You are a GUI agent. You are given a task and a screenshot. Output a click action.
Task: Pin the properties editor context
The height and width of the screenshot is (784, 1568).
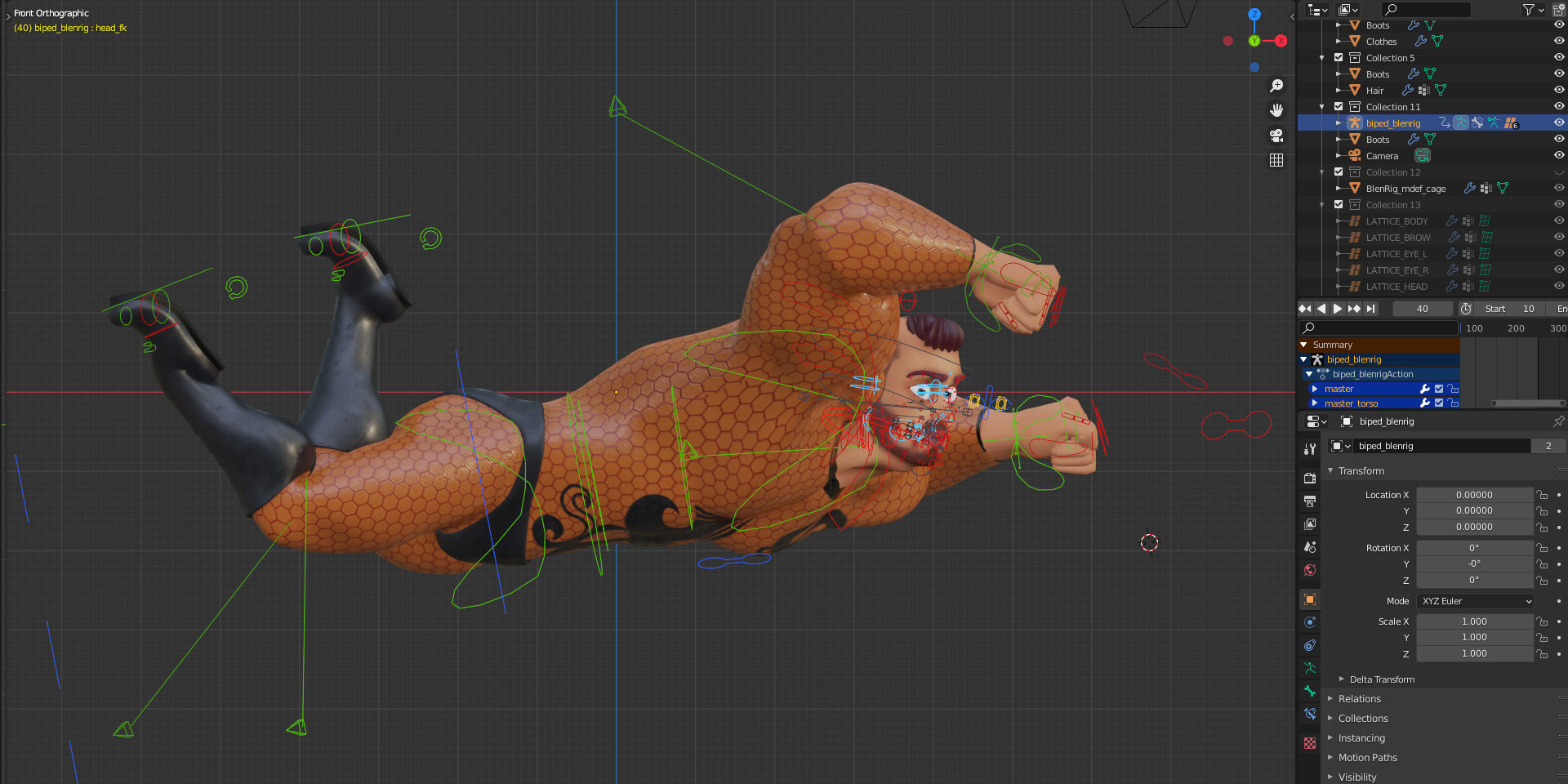(x=1558, y=421)
